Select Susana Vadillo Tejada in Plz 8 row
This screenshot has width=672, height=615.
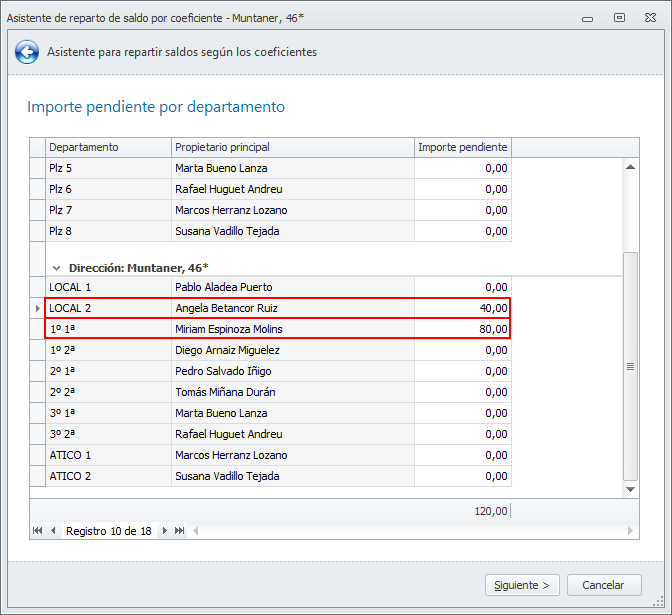pos(293,231)
